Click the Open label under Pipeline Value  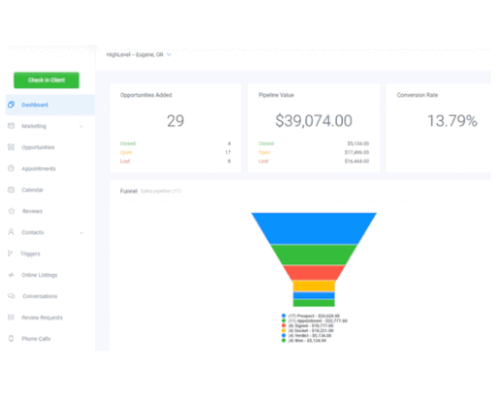click(264, 152)
